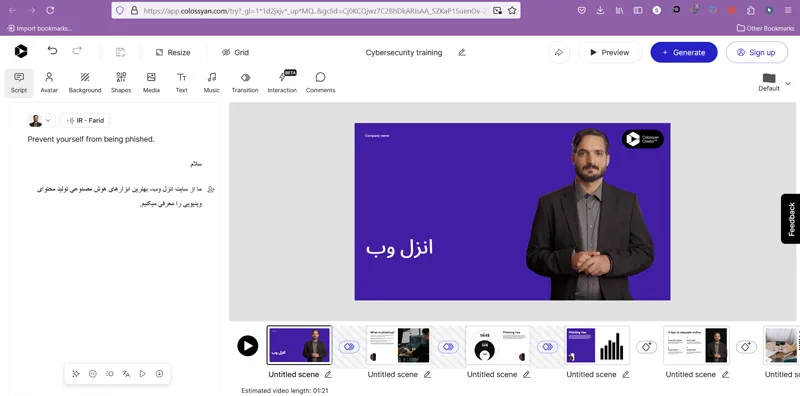Open the Music tool
This screenshot has height=396, width=800.
point(212,83)
